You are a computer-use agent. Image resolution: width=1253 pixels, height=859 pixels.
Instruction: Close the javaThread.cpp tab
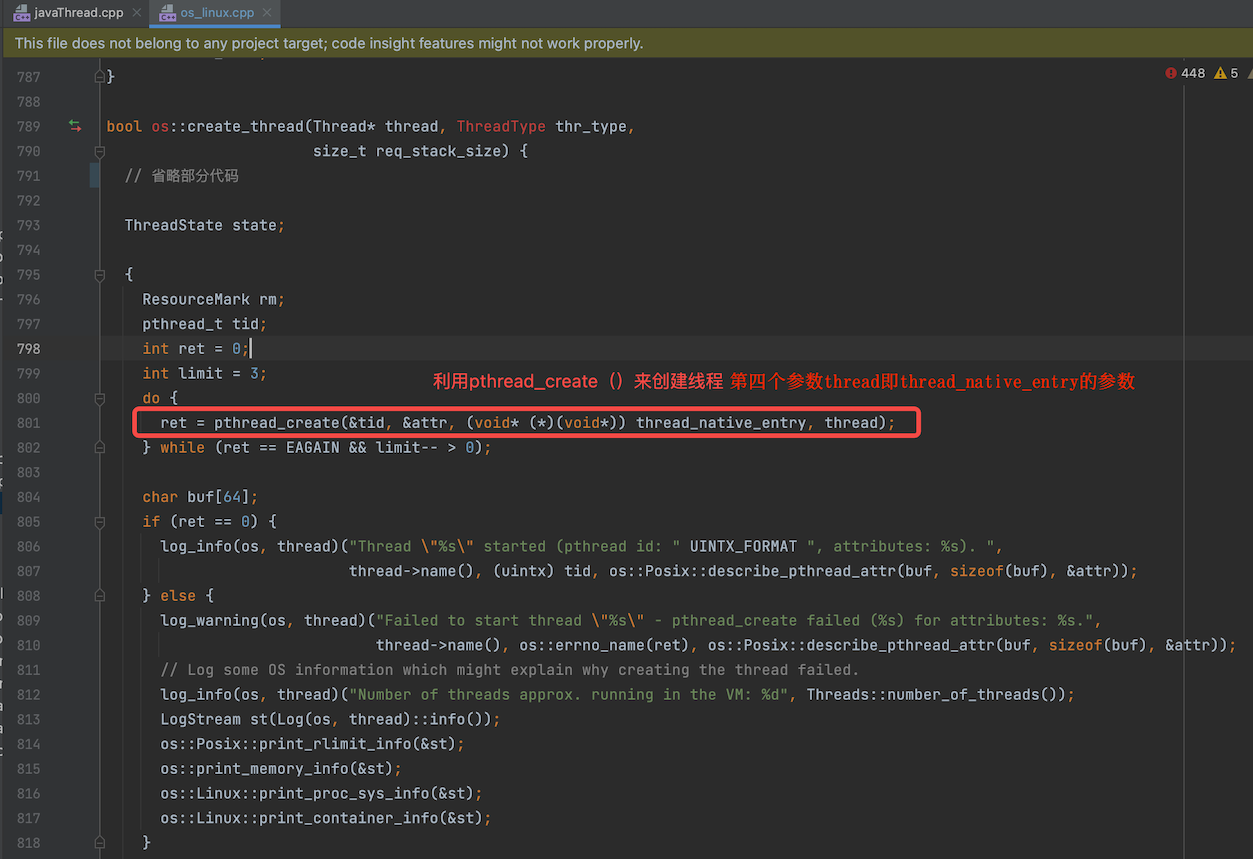(135, 13)
